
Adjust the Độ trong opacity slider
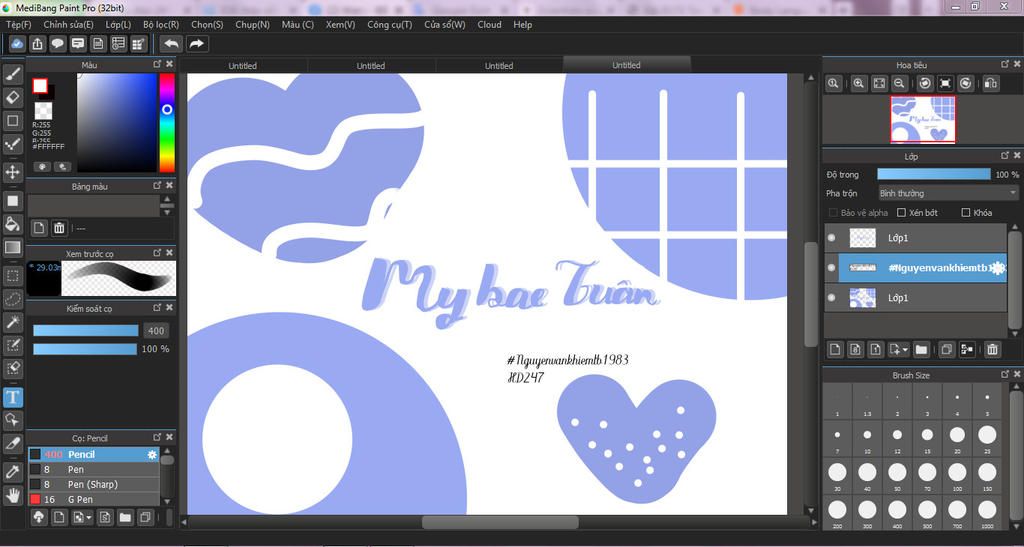click(x=934, y=174)
